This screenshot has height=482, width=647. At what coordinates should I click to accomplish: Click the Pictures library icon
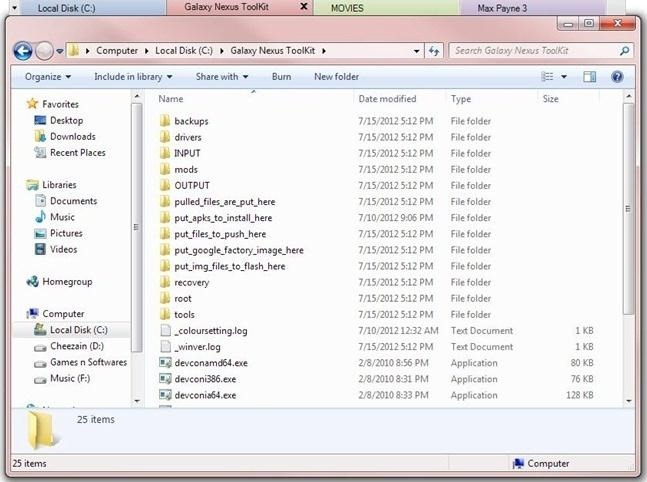[x=40, y=233]
